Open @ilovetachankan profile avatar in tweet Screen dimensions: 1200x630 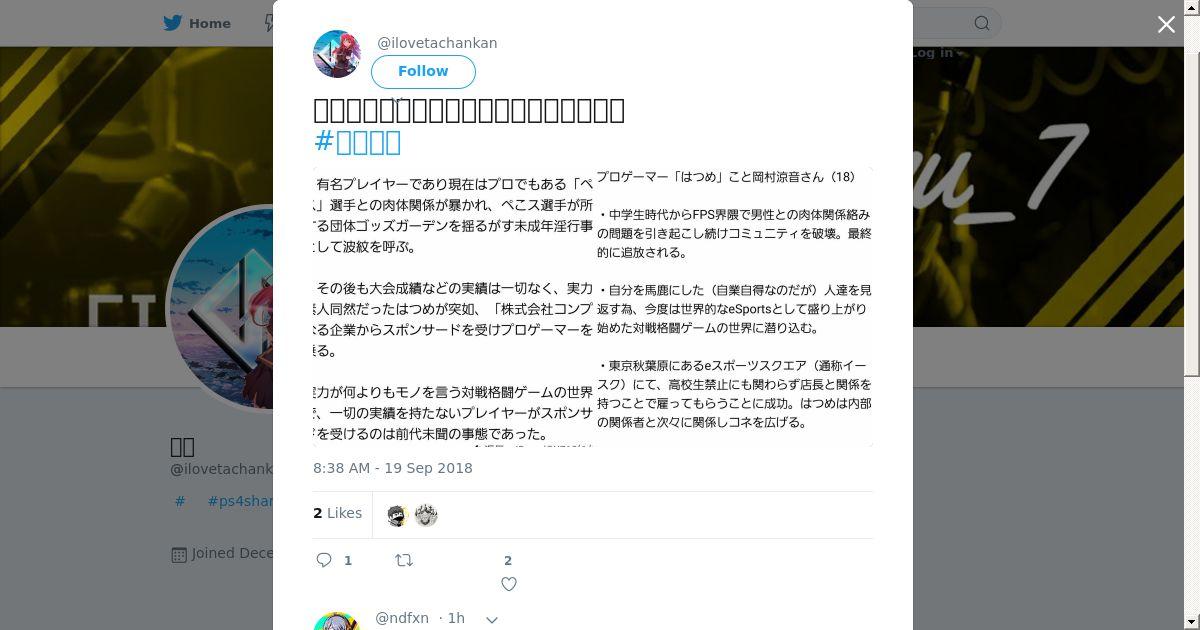click(x=337, y=54)
